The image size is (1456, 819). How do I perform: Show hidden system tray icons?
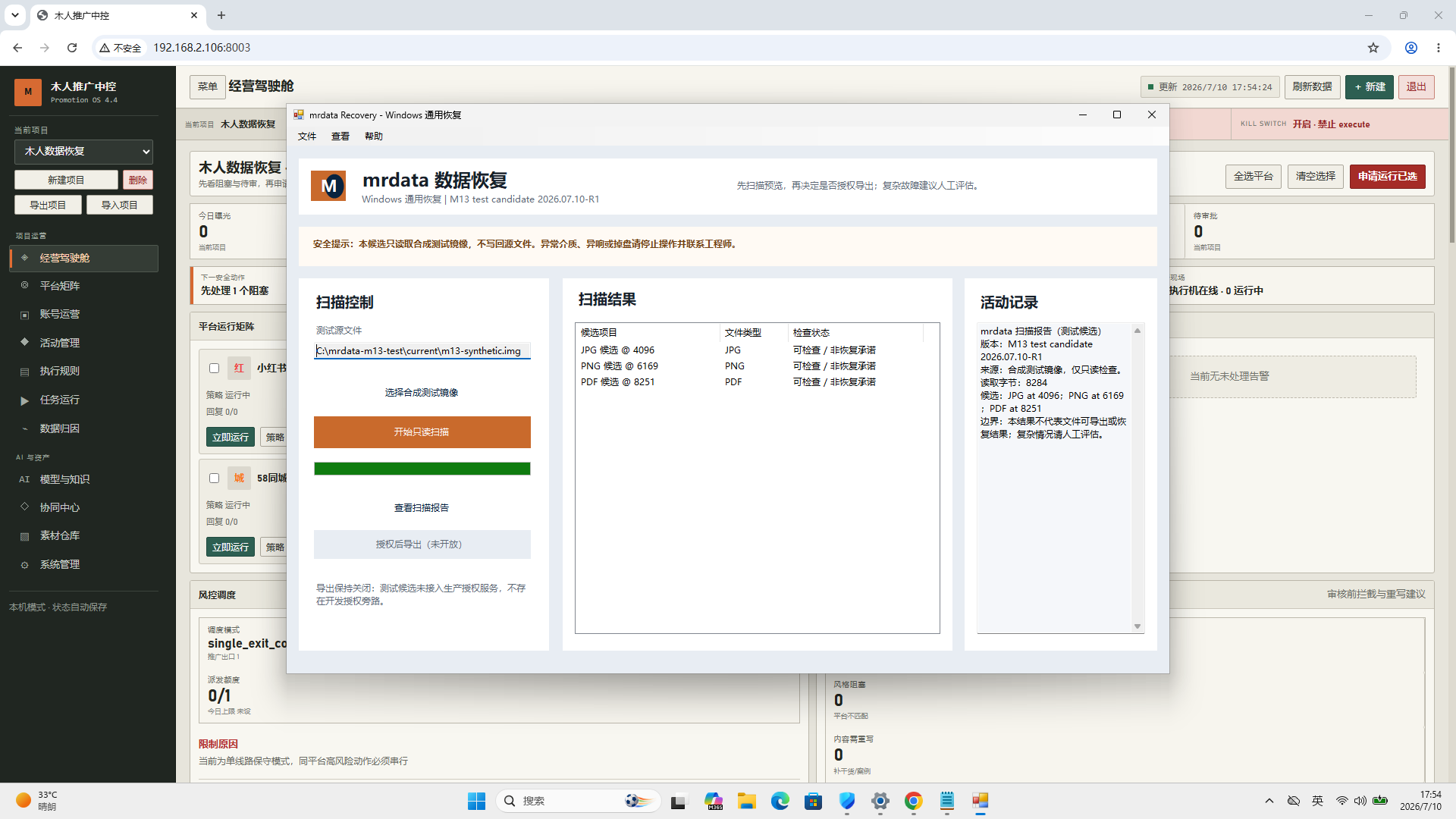click(x=1269, y=801)
